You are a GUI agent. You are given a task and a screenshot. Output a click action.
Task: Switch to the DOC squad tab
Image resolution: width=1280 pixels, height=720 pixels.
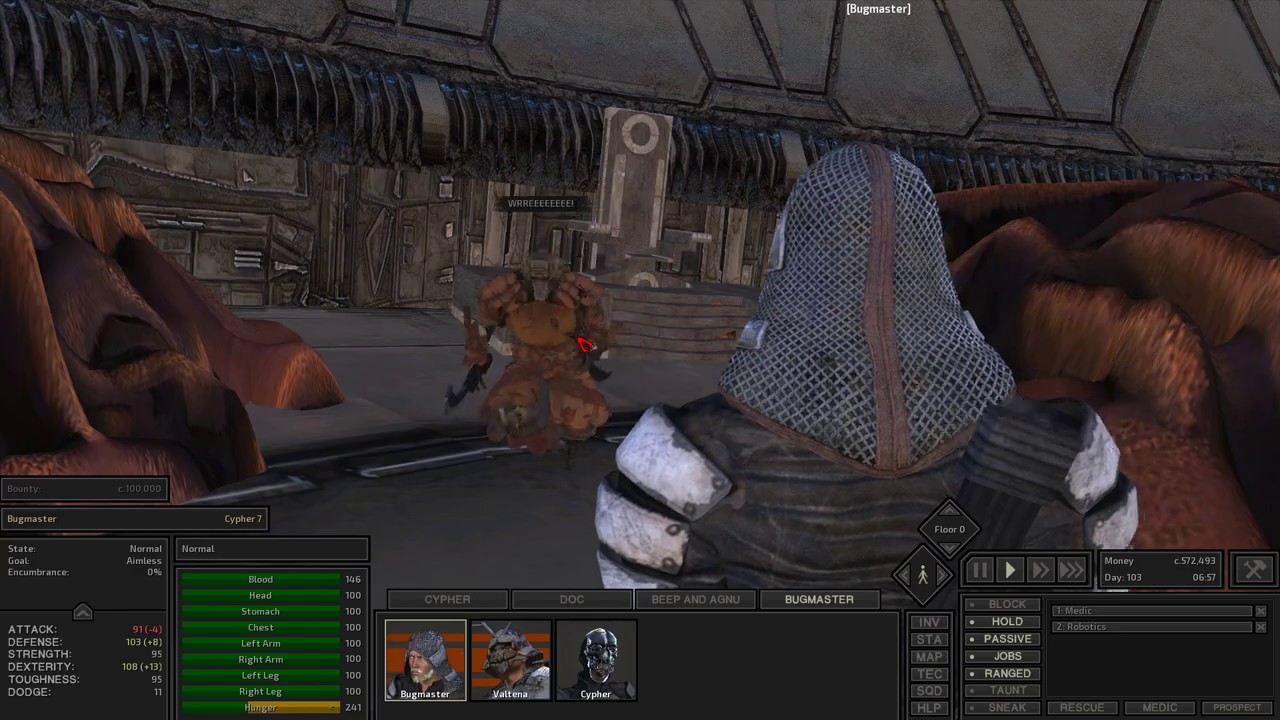point(572,599)
